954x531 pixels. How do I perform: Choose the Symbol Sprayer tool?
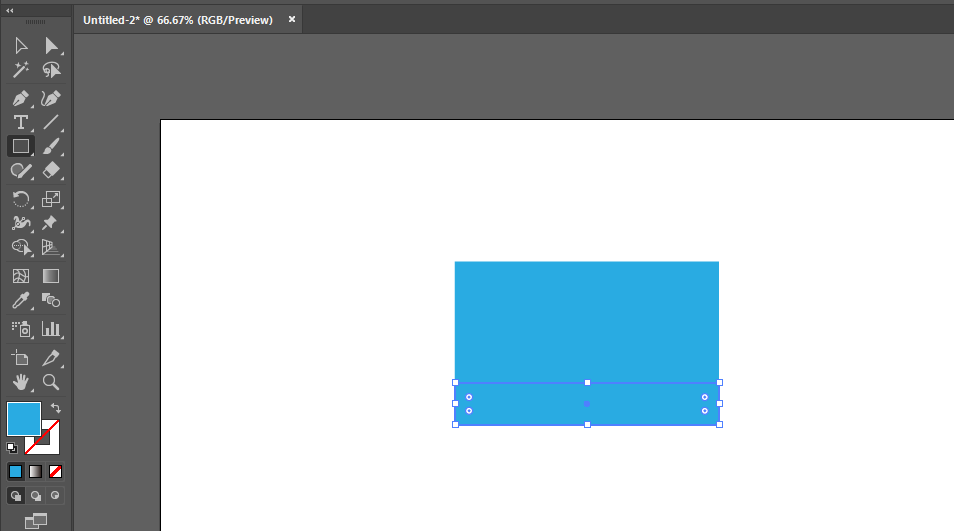21,329
